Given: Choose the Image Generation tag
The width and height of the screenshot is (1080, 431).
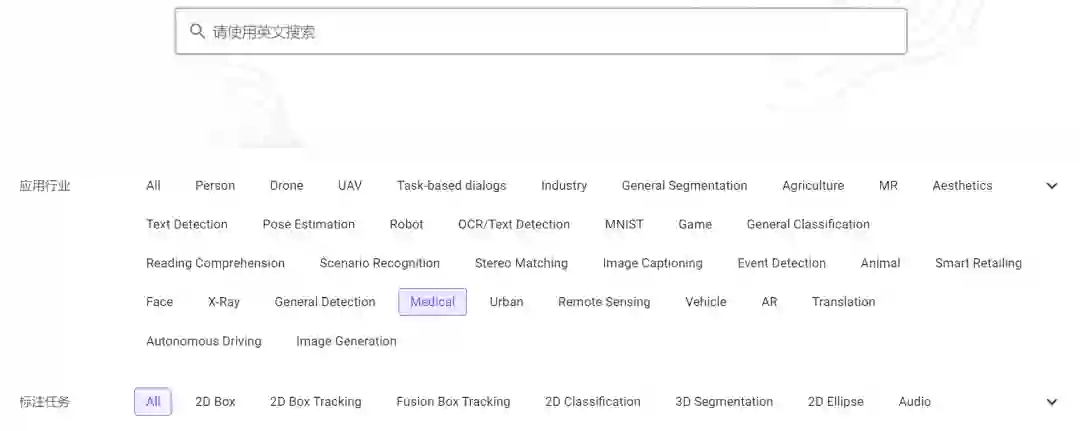Looking at the screenshot, I should pyautogui.click(x=346, y=341).
